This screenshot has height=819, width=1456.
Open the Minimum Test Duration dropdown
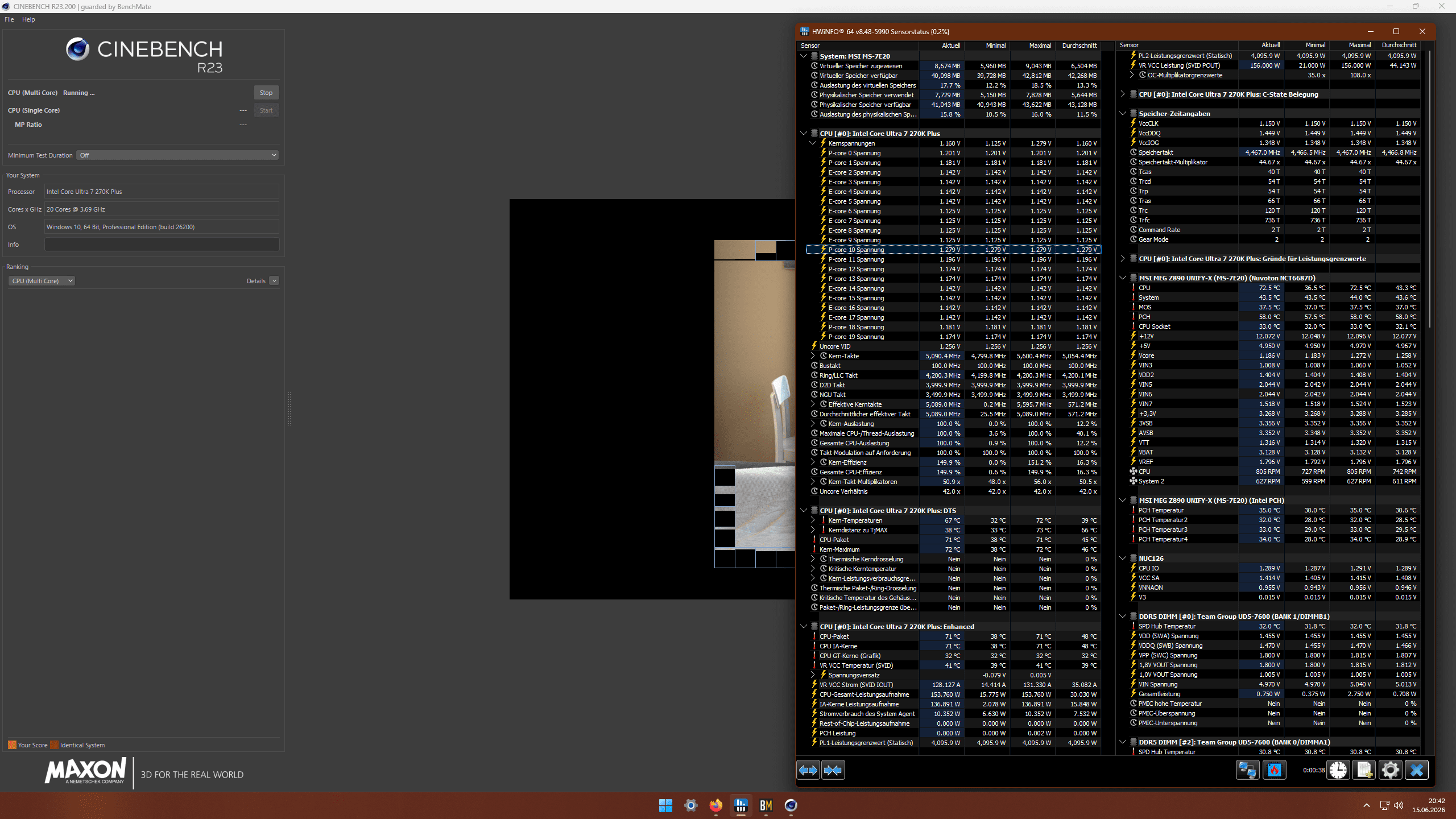tap(177, 155)
